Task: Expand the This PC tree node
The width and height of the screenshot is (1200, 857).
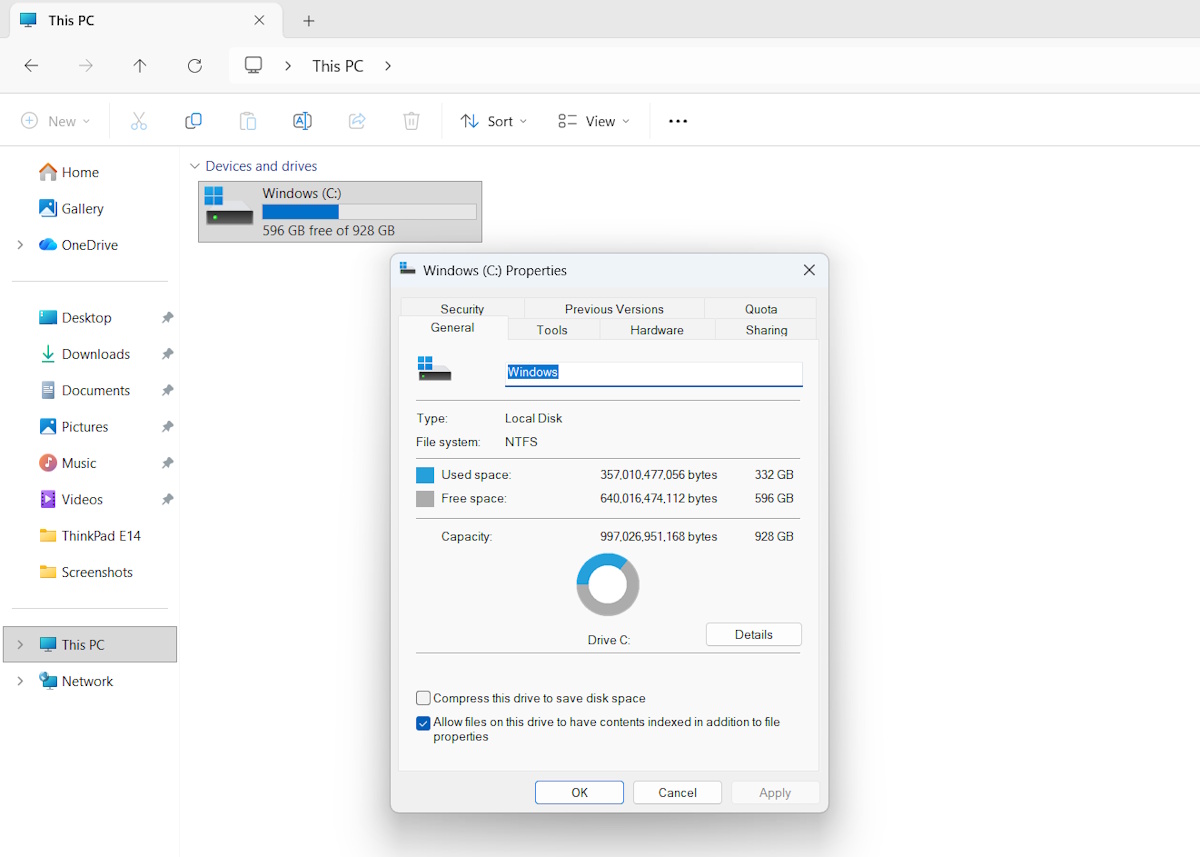Action: point(20,645)
